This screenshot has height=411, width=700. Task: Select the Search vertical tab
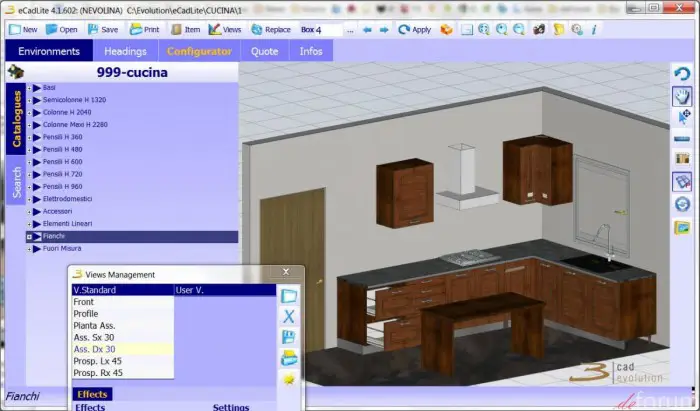coord(16,182)
